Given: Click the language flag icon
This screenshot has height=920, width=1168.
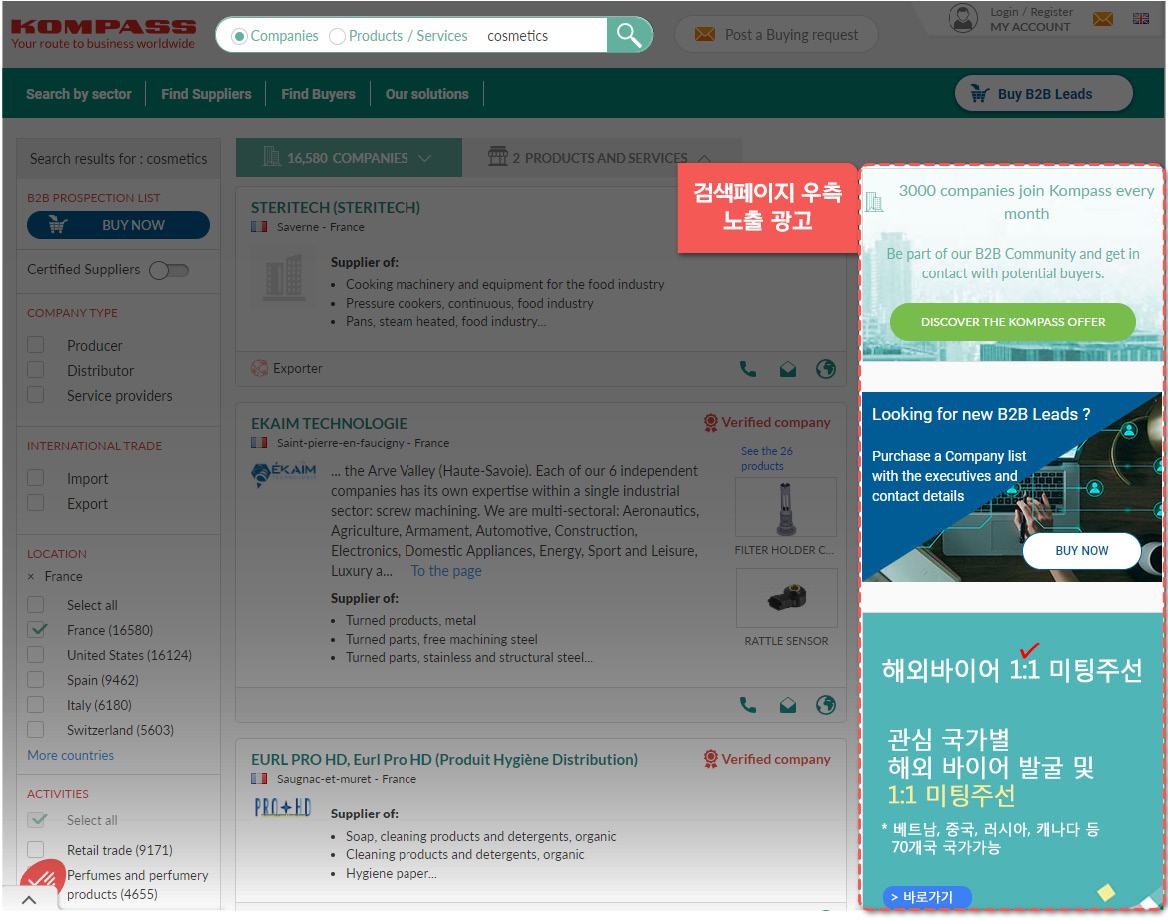Looking at the screenshot, I should 1141,18.
